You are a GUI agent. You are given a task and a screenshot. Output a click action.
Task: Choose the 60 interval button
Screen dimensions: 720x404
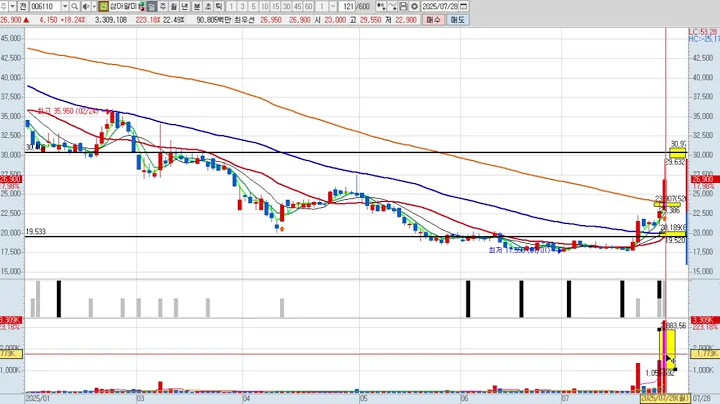pyautogui.click(x=308, y=6)
